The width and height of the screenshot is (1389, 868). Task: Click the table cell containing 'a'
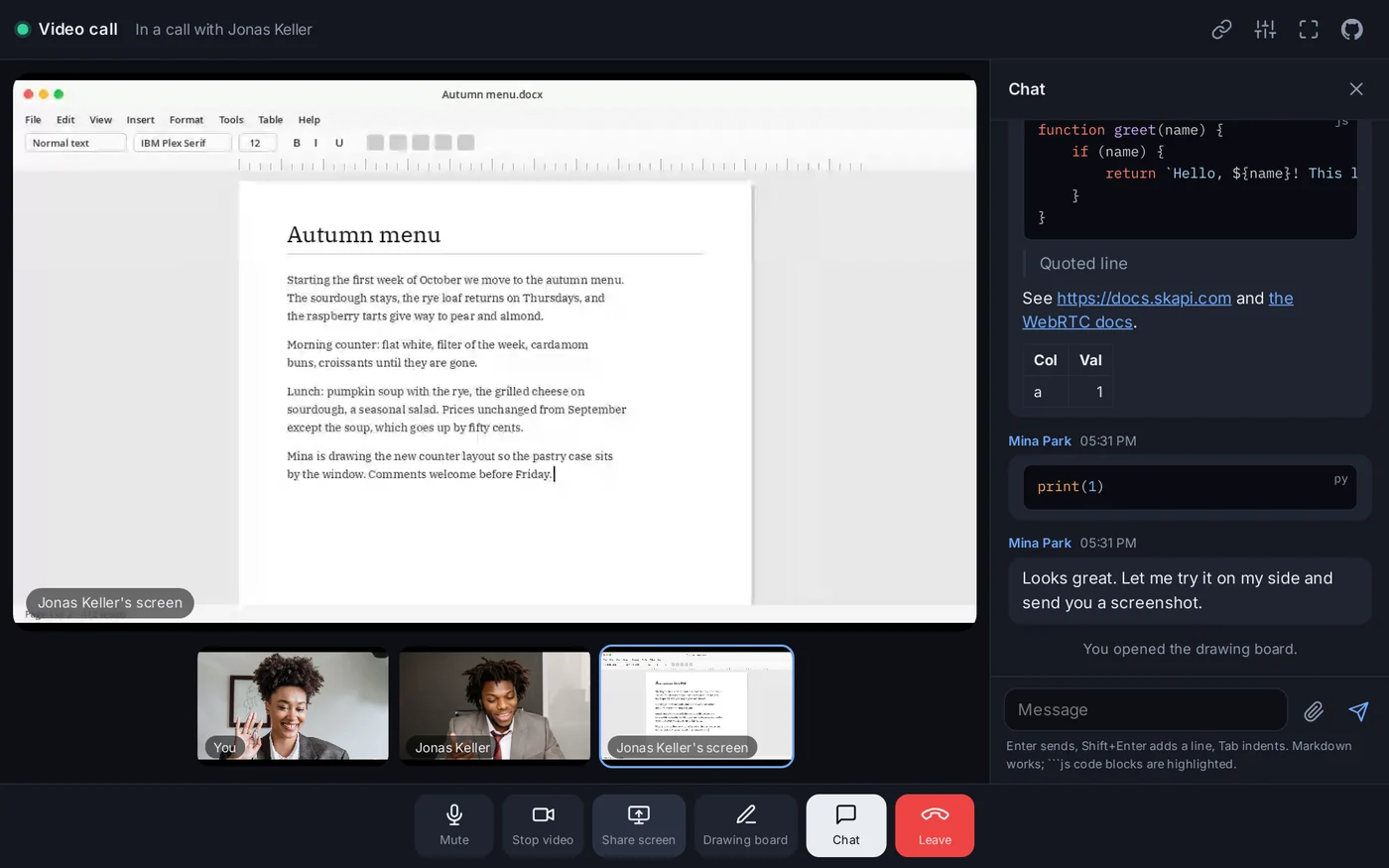[x=1046, y=392]
